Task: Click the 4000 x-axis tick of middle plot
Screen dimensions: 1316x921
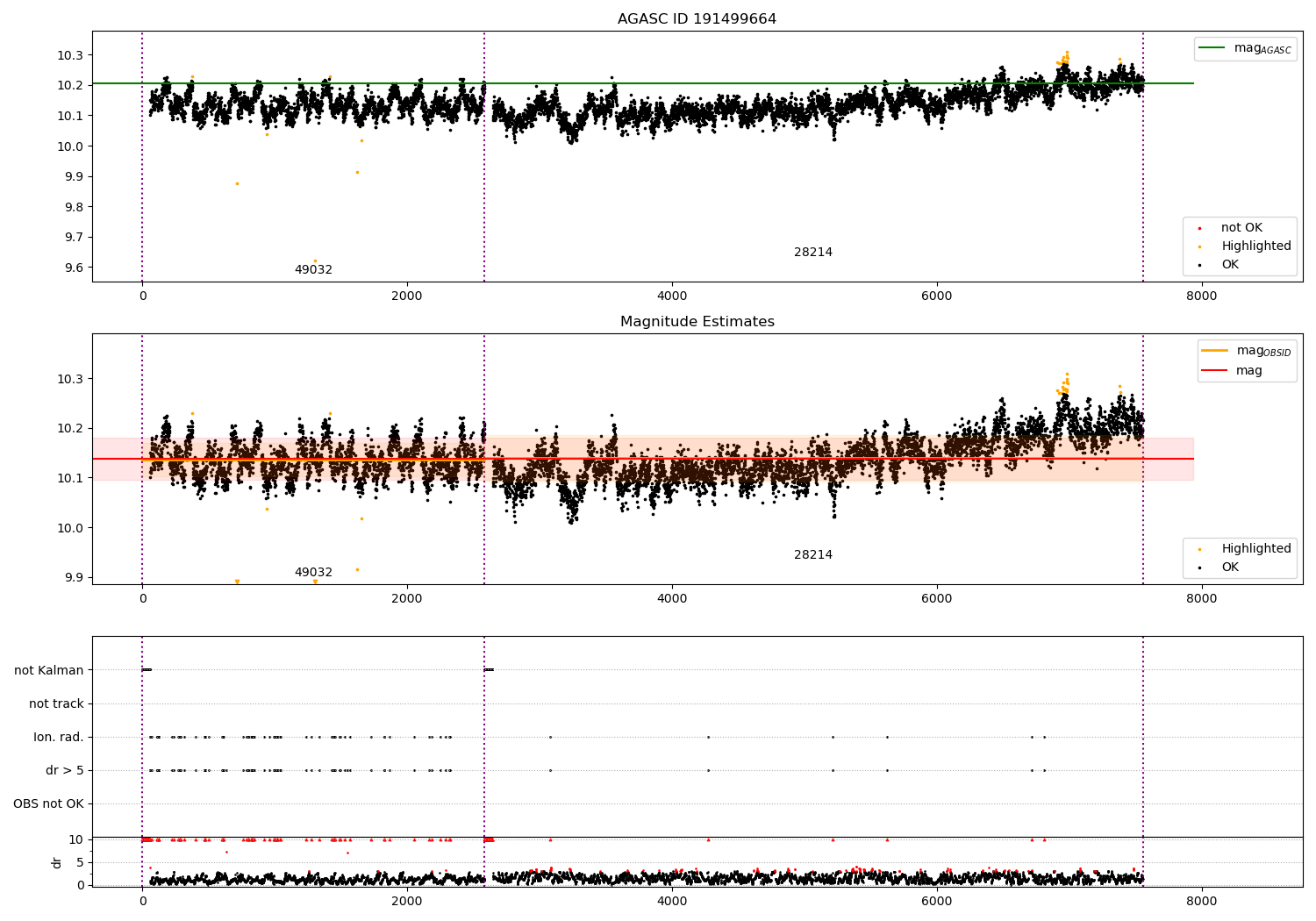Action: 672,599
